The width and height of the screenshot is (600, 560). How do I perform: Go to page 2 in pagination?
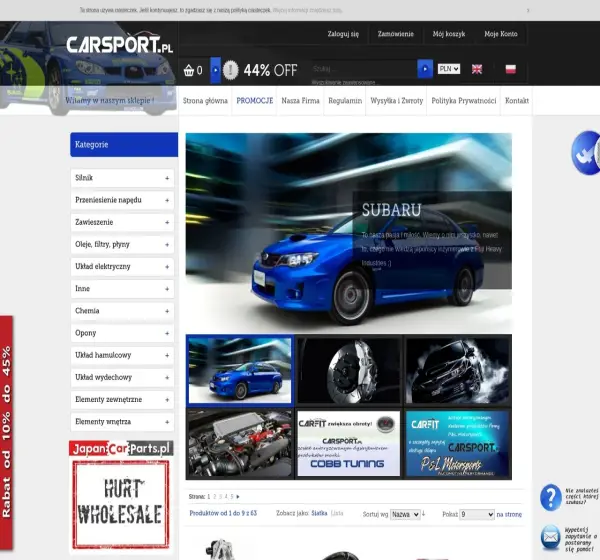click(x=215, y=496)
